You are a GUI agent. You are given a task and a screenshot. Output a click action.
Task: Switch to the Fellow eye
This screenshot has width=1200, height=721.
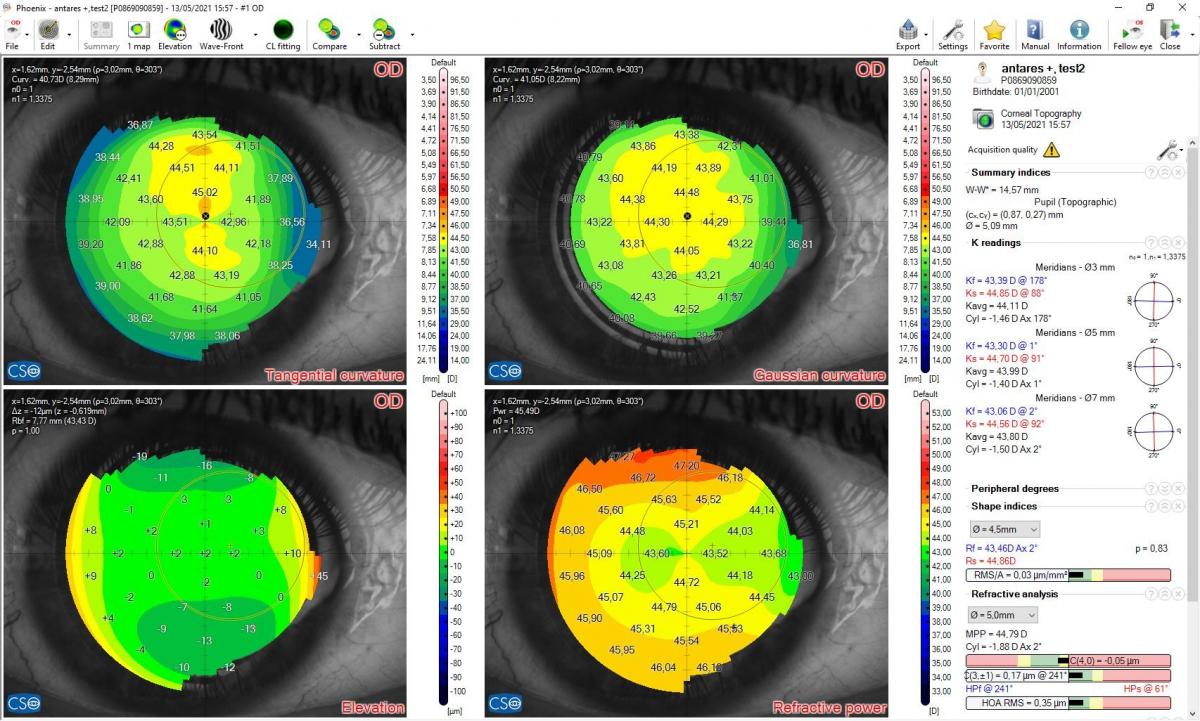[x=1132, y=33]
